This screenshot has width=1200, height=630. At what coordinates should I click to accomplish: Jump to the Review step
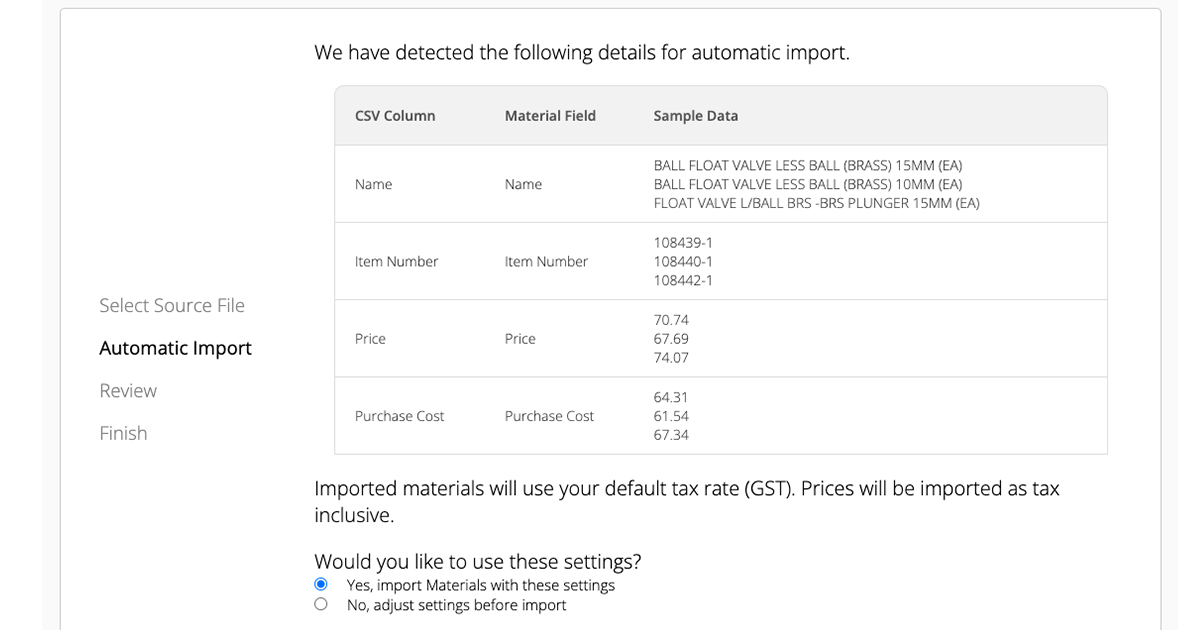[x=128, y=391]
